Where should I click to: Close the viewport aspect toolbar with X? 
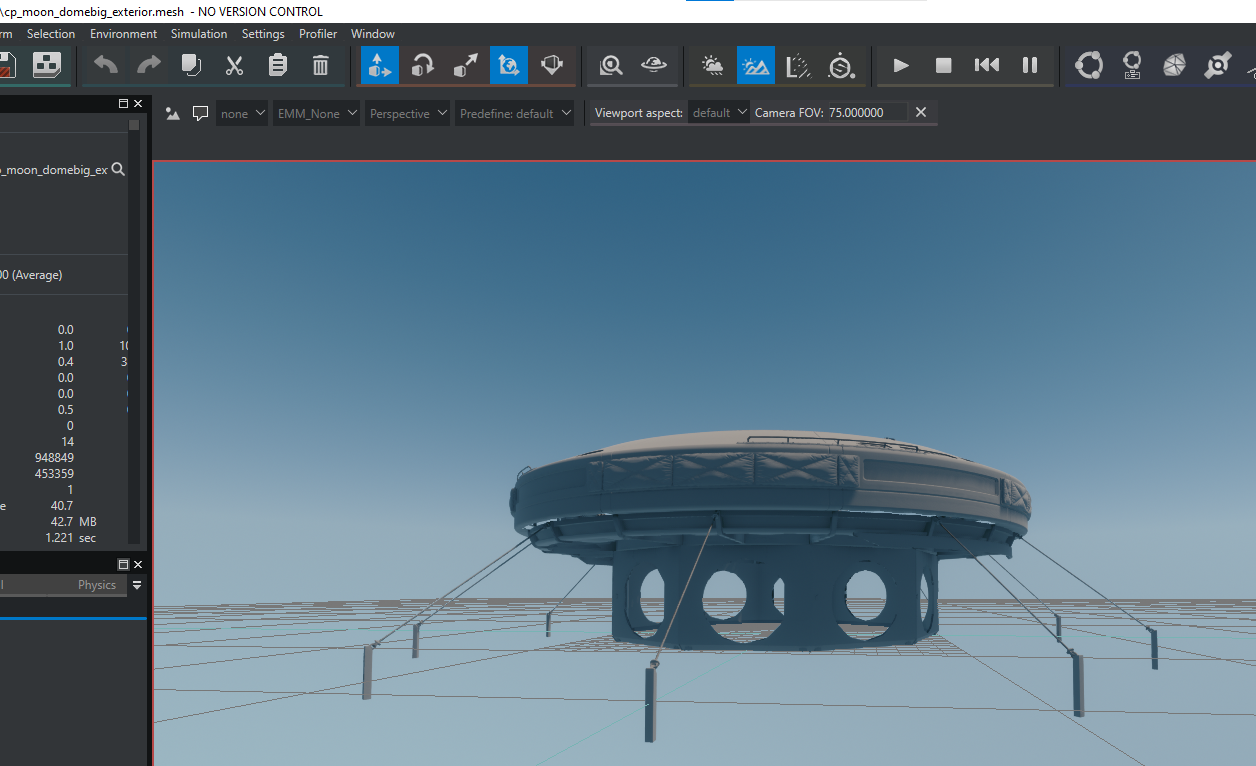point(921,112)
